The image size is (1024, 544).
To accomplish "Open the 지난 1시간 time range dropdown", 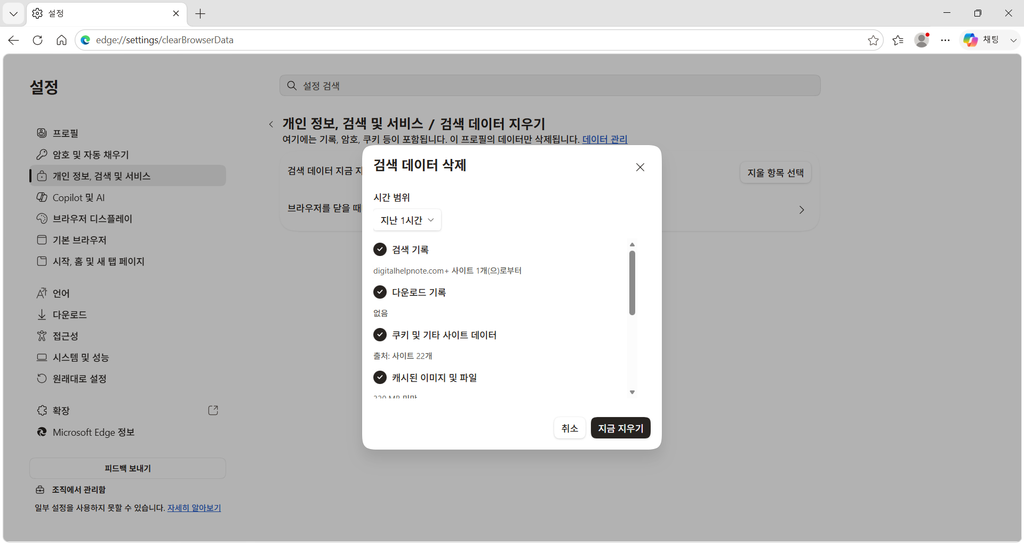I will (407, 220).
